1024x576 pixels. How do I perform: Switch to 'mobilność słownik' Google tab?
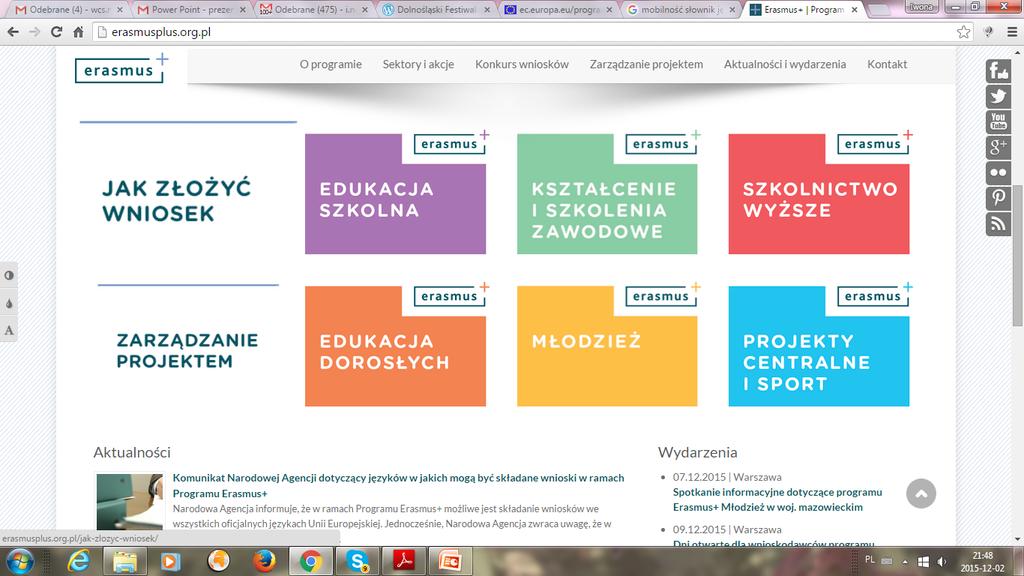pyautogui.click(x=682, y=10)
